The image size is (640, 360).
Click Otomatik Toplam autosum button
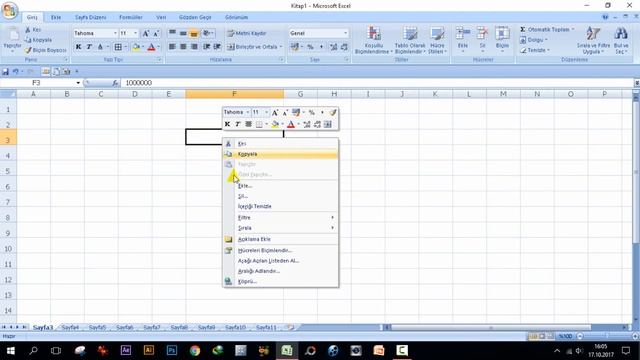(x=547, y=29)
